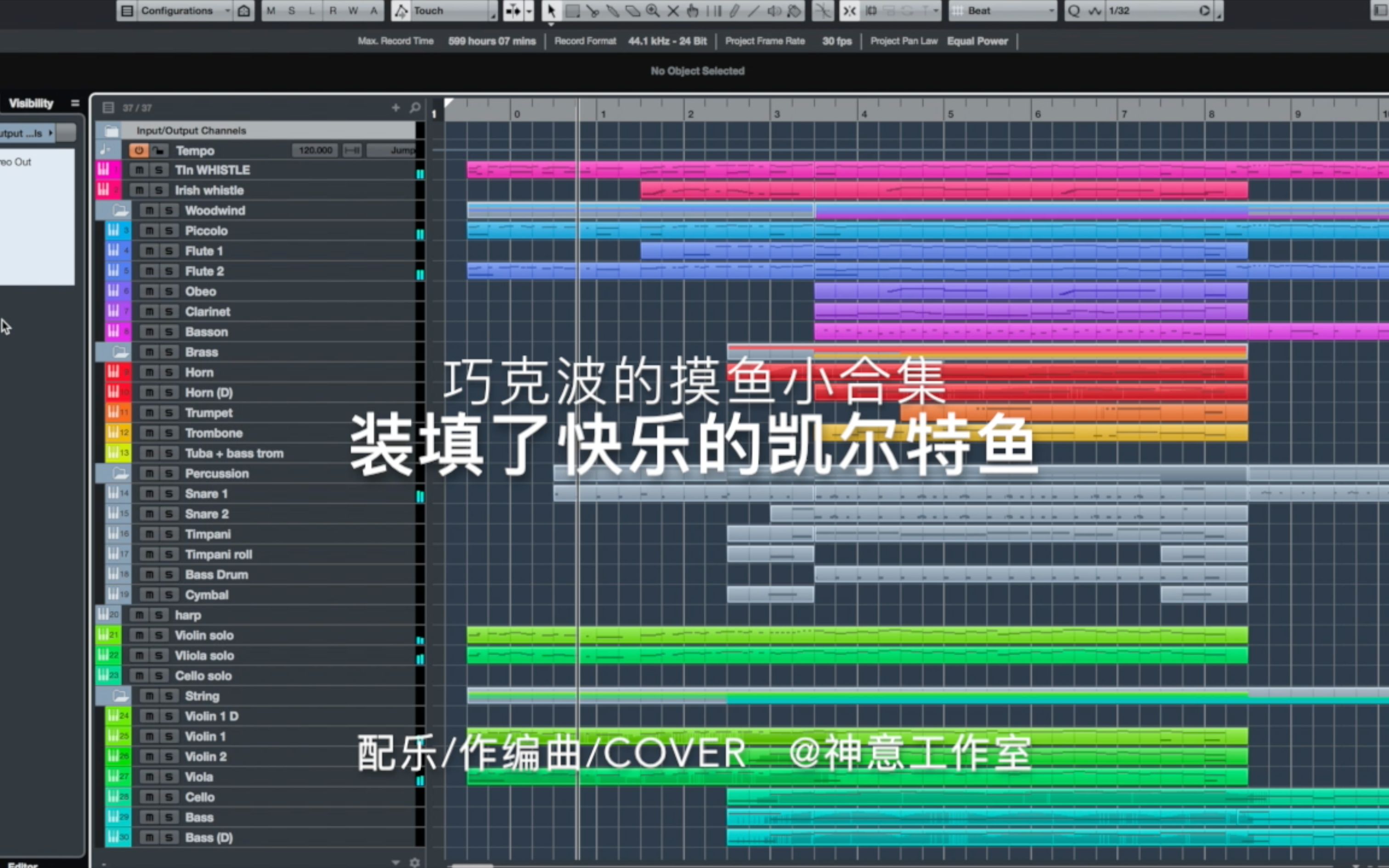The image size is (1389, 868).
Task: Add a new track with plus icon
Action: click(x=395, y=107)
